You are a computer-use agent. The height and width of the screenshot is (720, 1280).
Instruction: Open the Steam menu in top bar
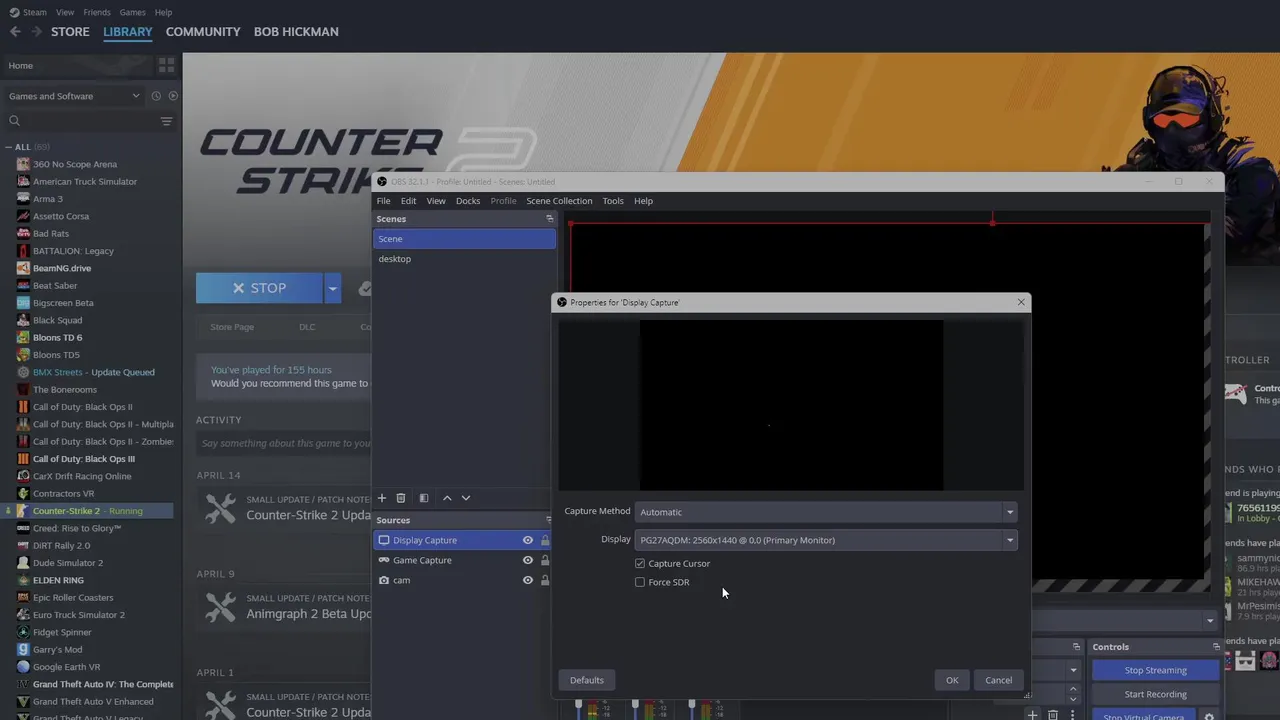tap(28, 12)
